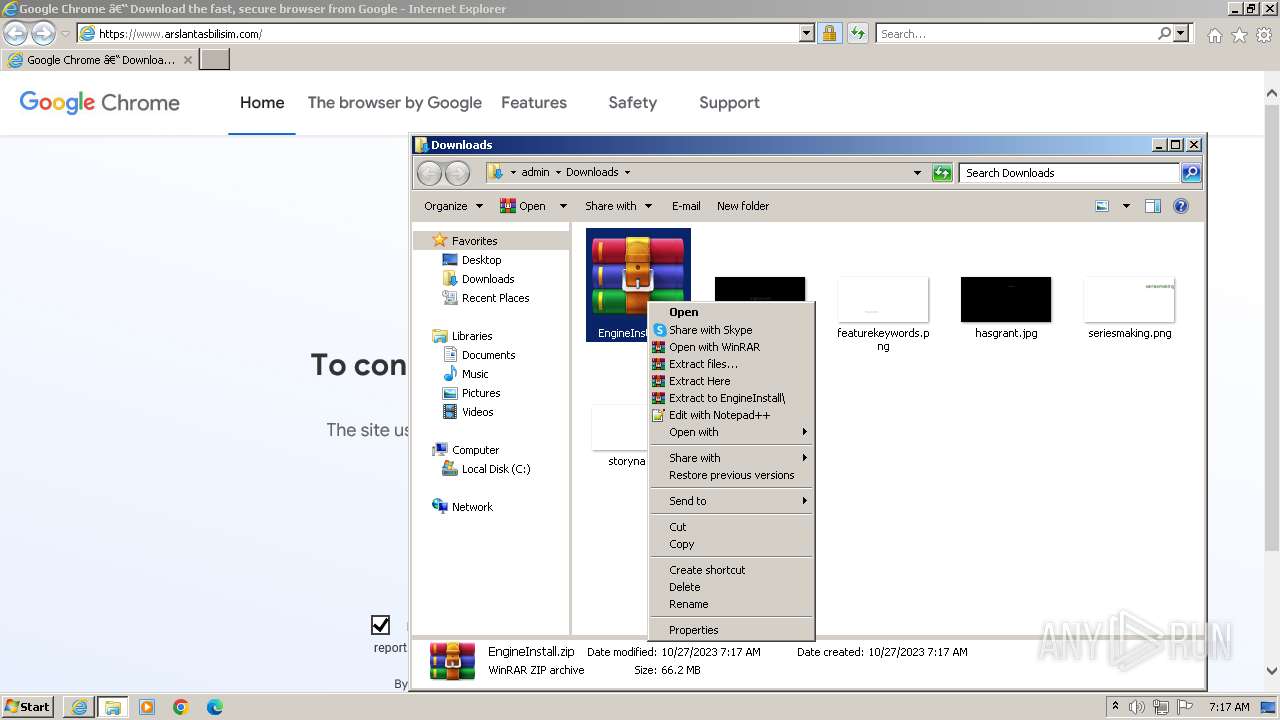
Task: Select Extract to EngineInstall\
Action: tap(731, 398)
